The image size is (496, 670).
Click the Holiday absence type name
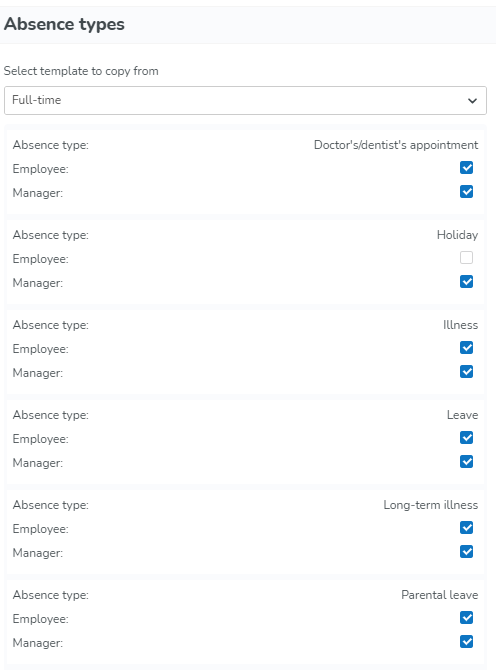coord(457,235)
